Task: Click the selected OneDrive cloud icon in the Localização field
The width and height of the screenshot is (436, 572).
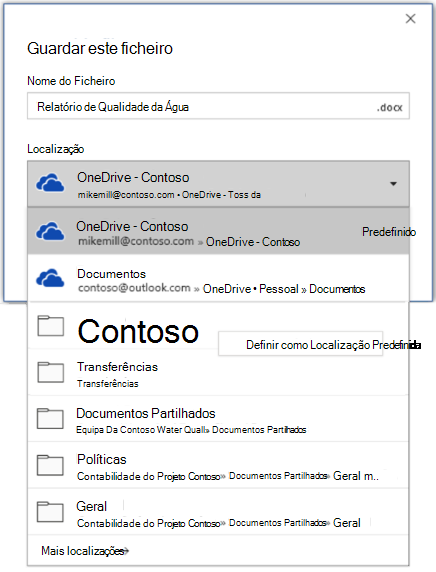Action: pos(50,183)
